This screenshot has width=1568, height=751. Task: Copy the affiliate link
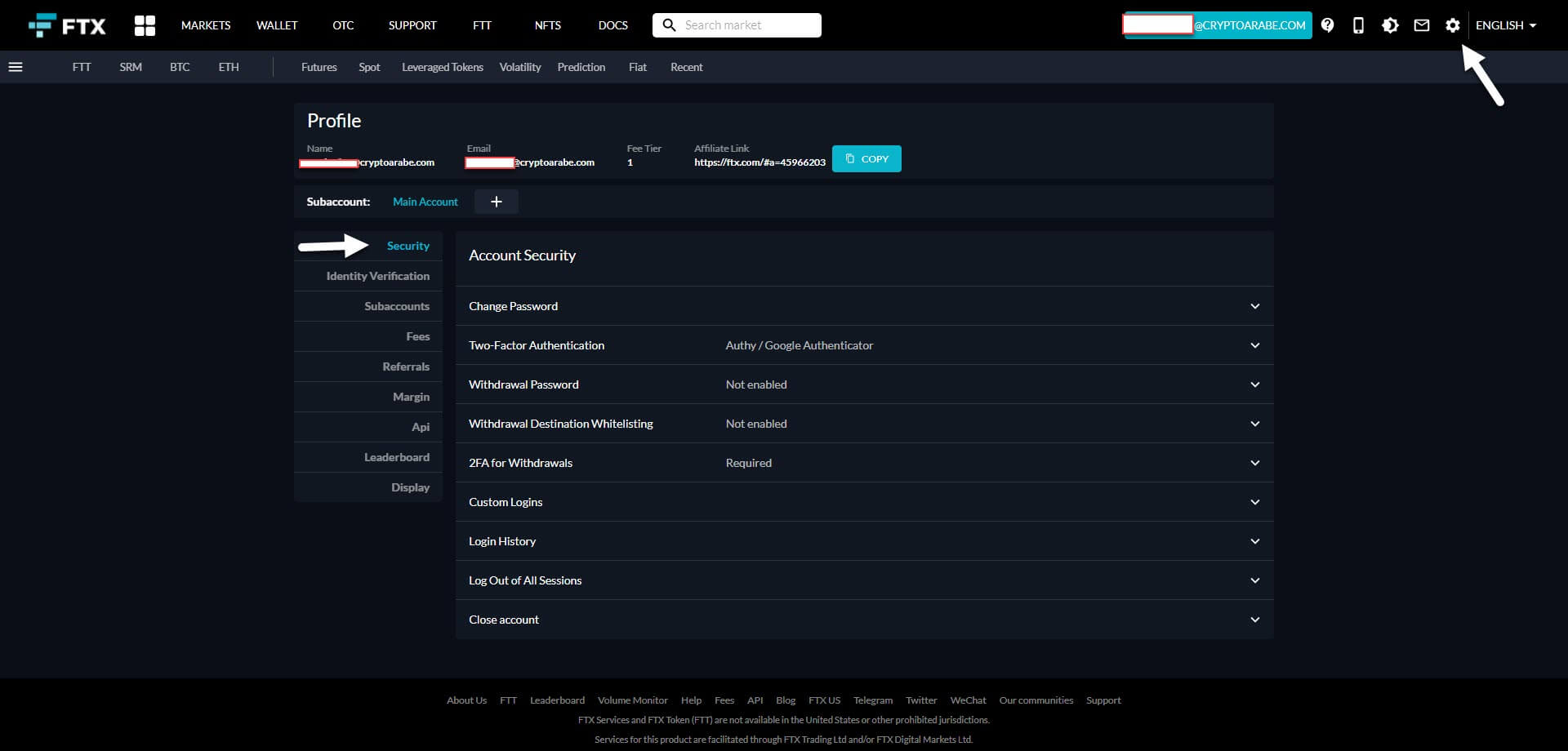866,158
